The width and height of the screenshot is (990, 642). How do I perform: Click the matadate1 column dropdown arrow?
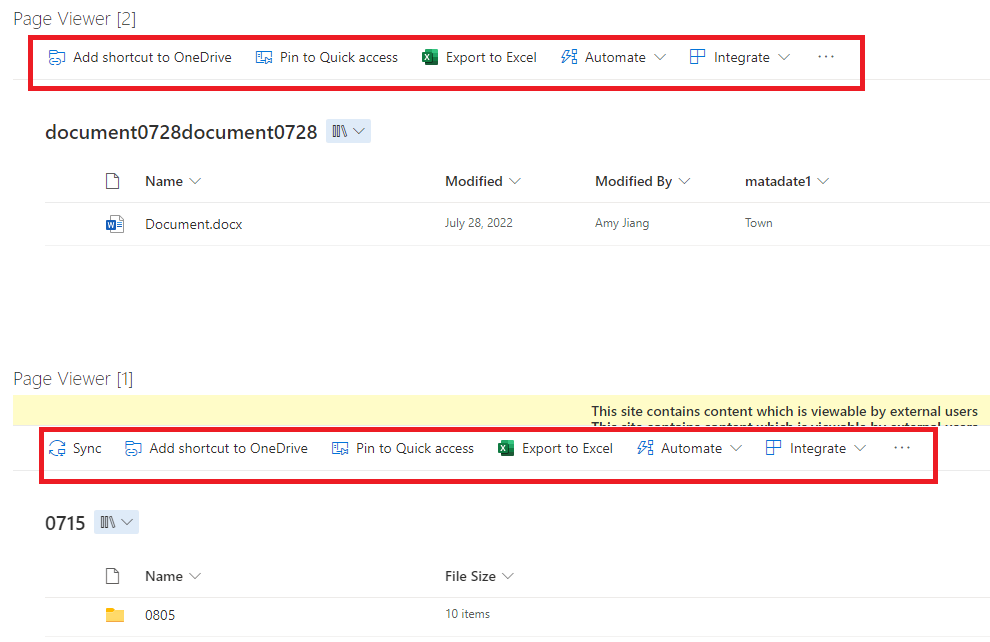click(x=822, y=181)
